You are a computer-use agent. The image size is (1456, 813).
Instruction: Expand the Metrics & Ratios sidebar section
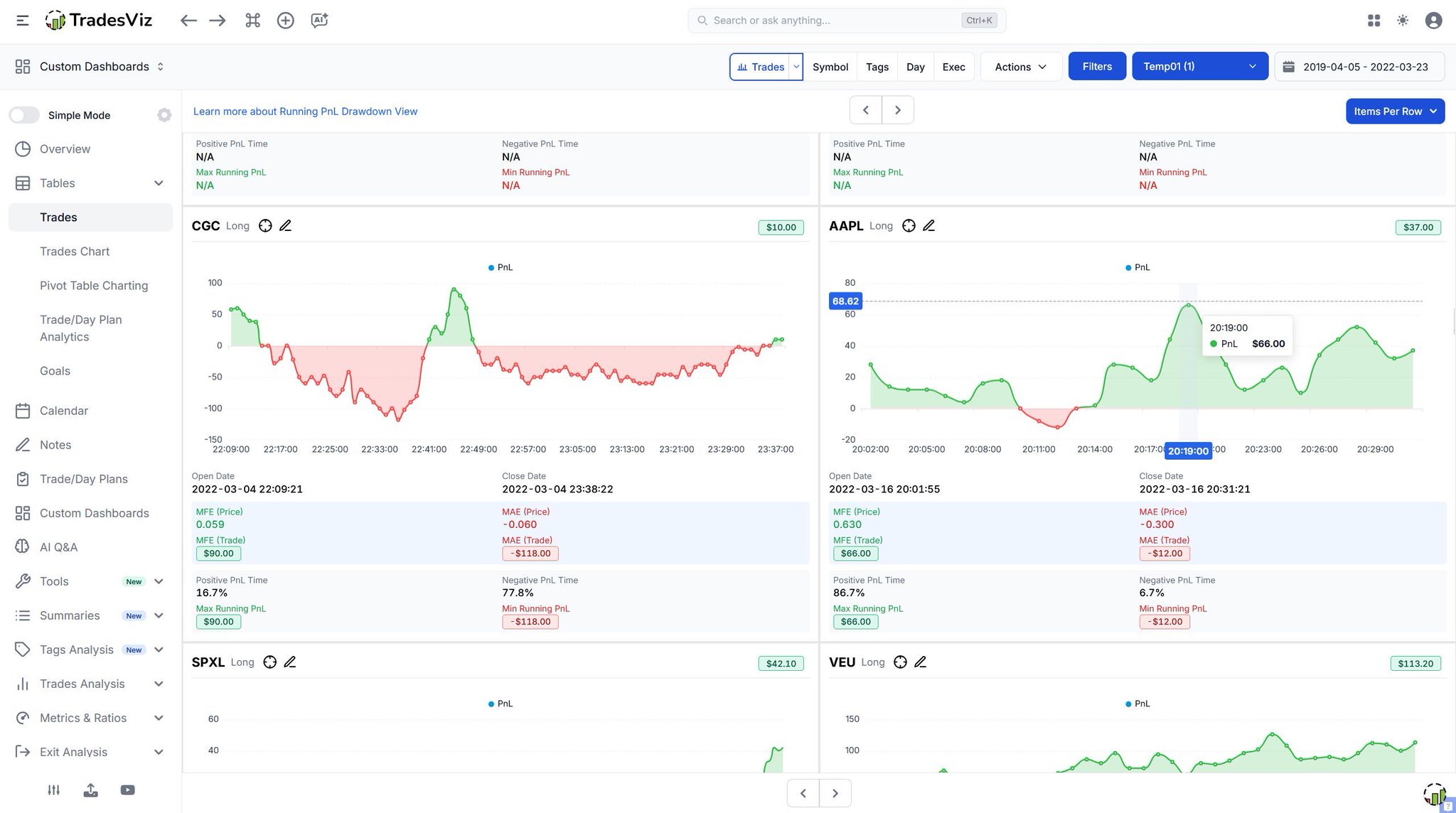tap(159, 718)
